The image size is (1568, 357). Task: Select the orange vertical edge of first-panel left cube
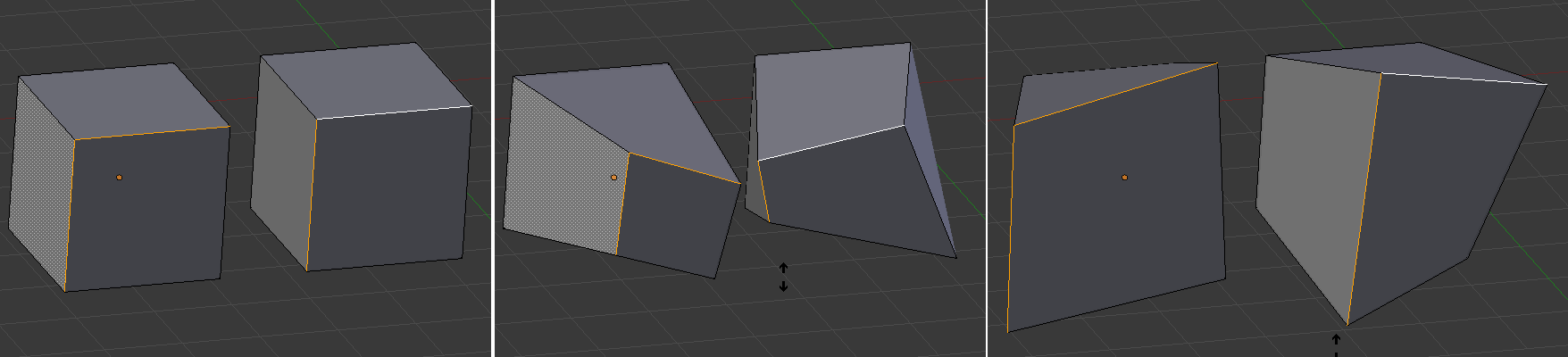[70, 215]
